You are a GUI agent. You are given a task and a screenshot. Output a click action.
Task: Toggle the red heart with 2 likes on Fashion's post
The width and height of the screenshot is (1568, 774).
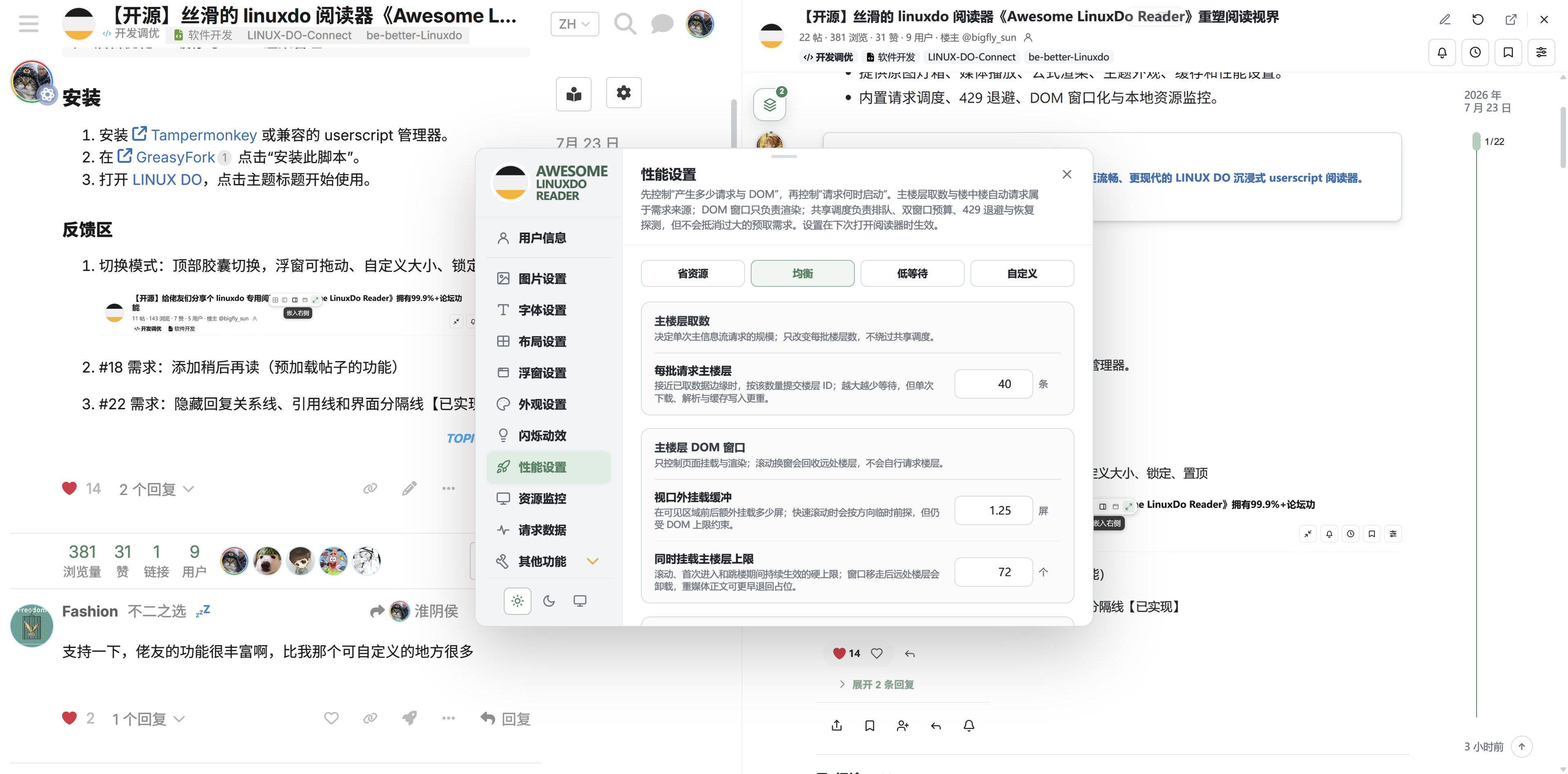(69, 718)
